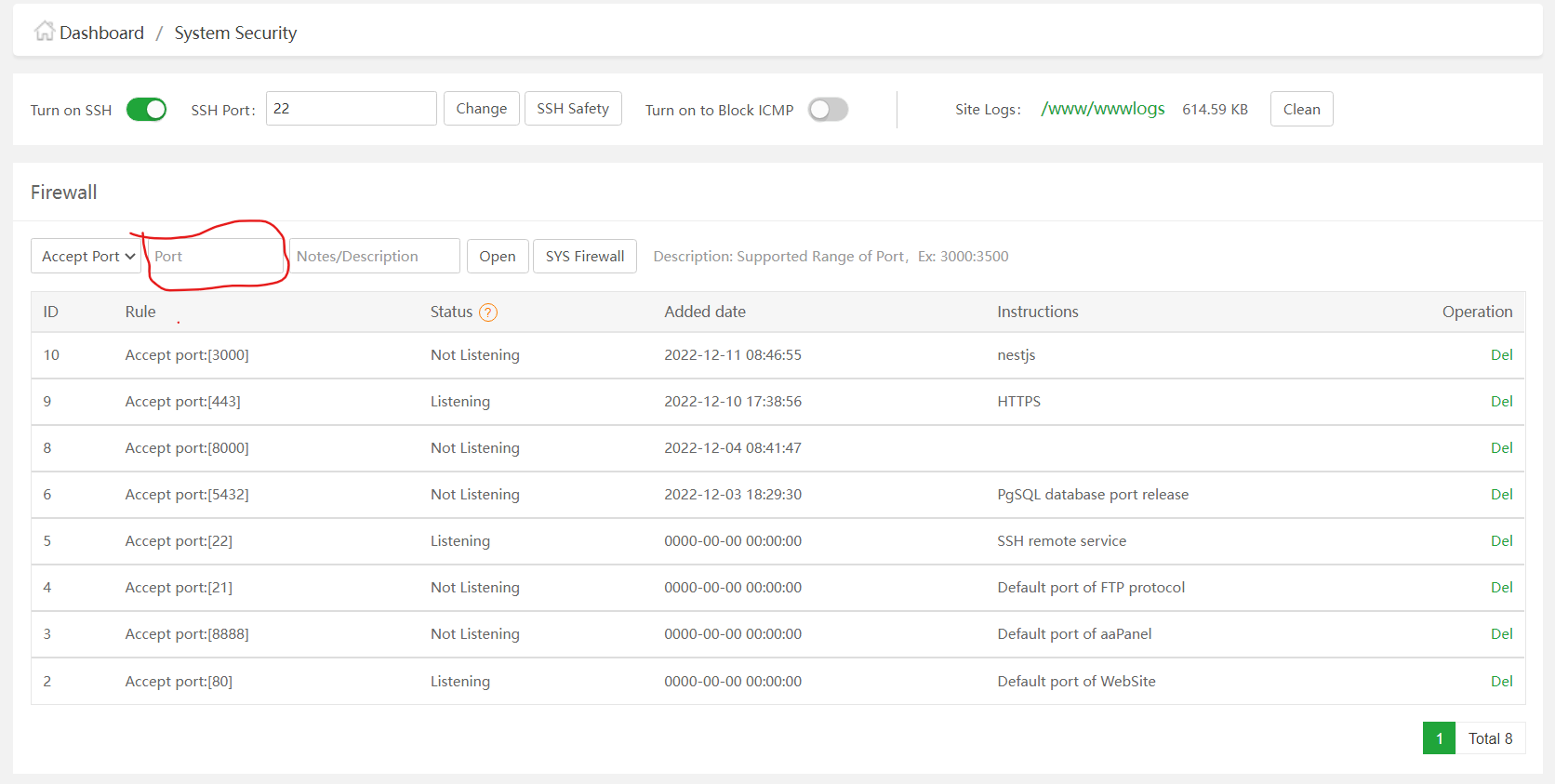Click the Change SSH port button
This screenshot has width=1555, height=784.
tap(481, 109)
